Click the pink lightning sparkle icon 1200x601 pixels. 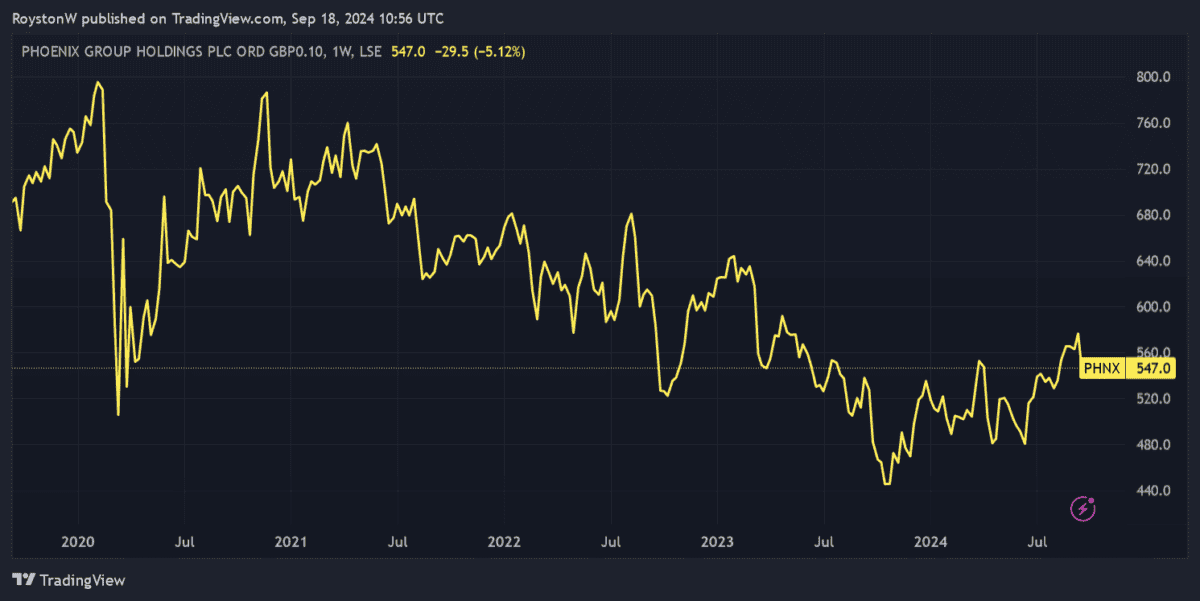[1083, 509]
